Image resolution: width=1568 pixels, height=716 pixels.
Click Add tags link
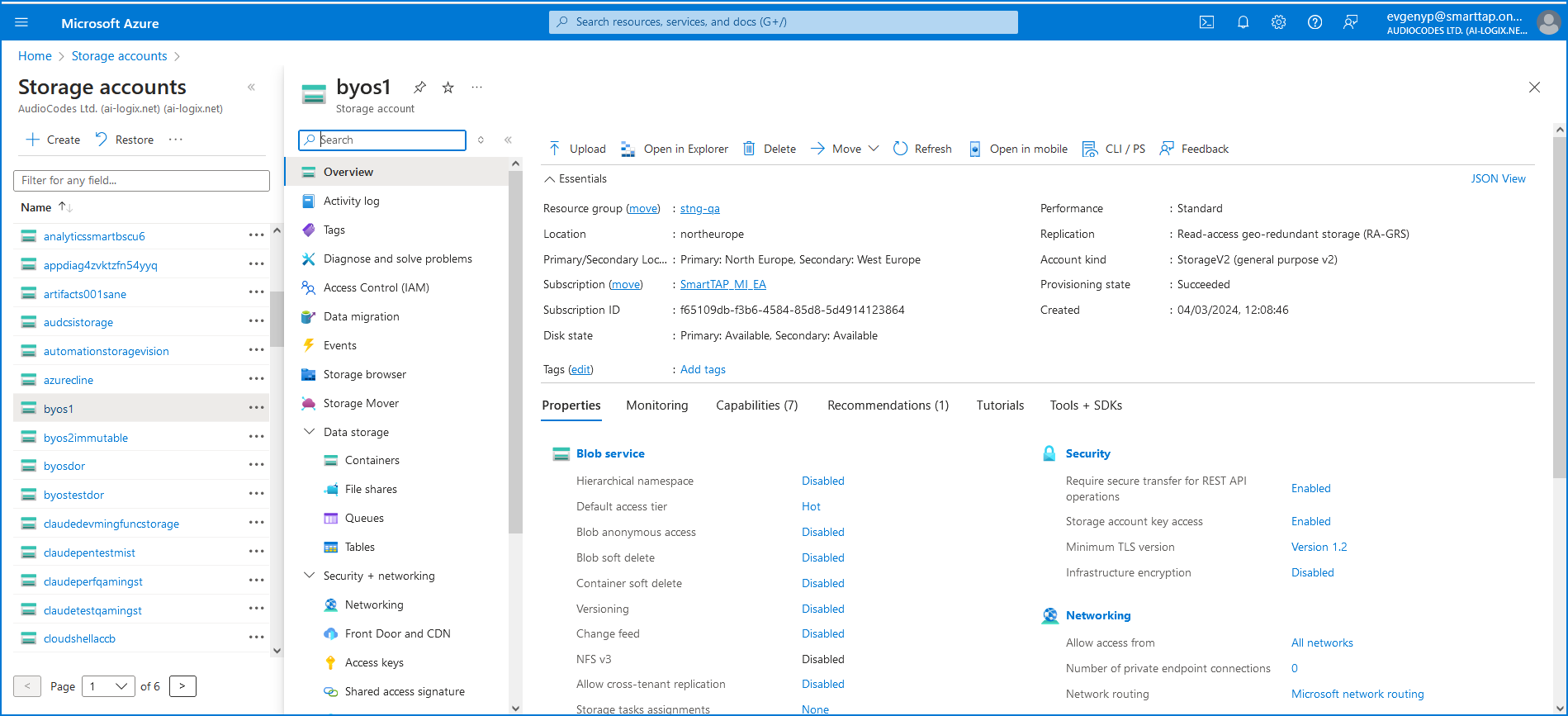(x=703, y=370)
